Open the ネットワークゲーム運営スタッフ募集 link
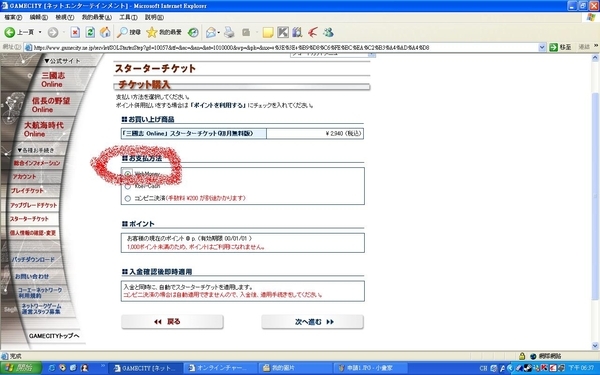 click(41, 309)
